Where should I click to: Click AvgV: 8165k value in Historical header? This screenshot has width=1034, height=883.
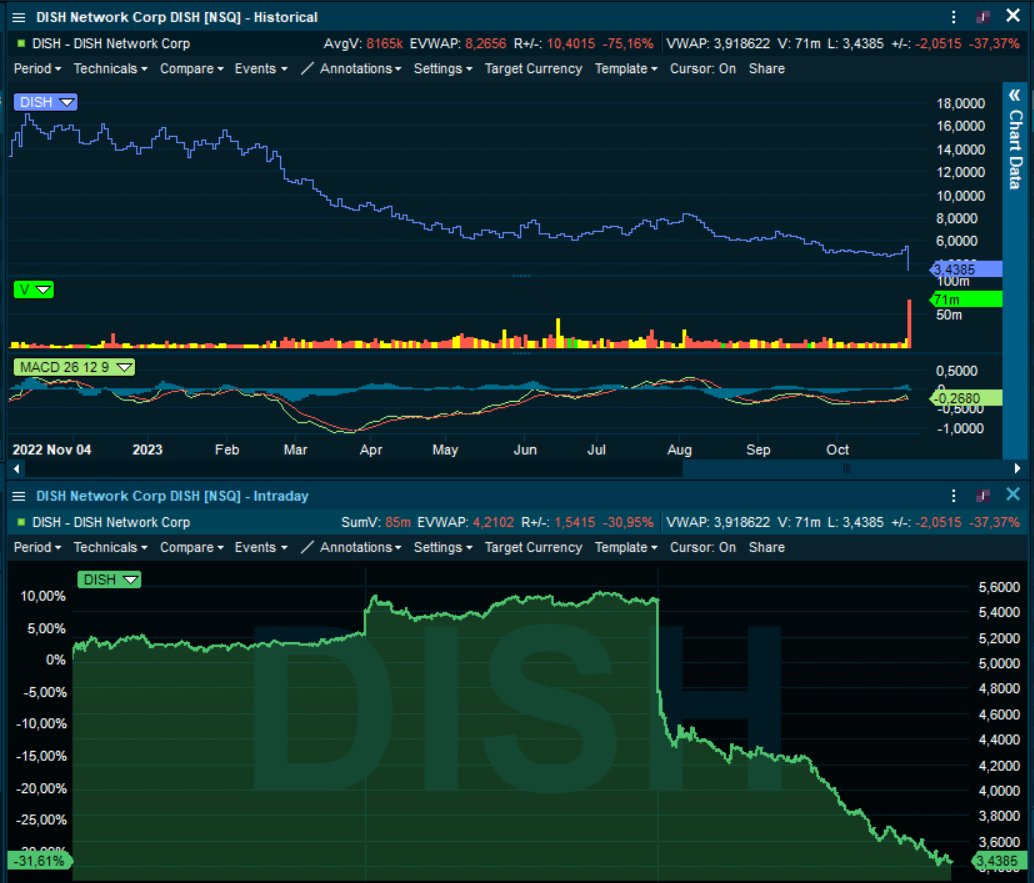[x=363, y=44]
